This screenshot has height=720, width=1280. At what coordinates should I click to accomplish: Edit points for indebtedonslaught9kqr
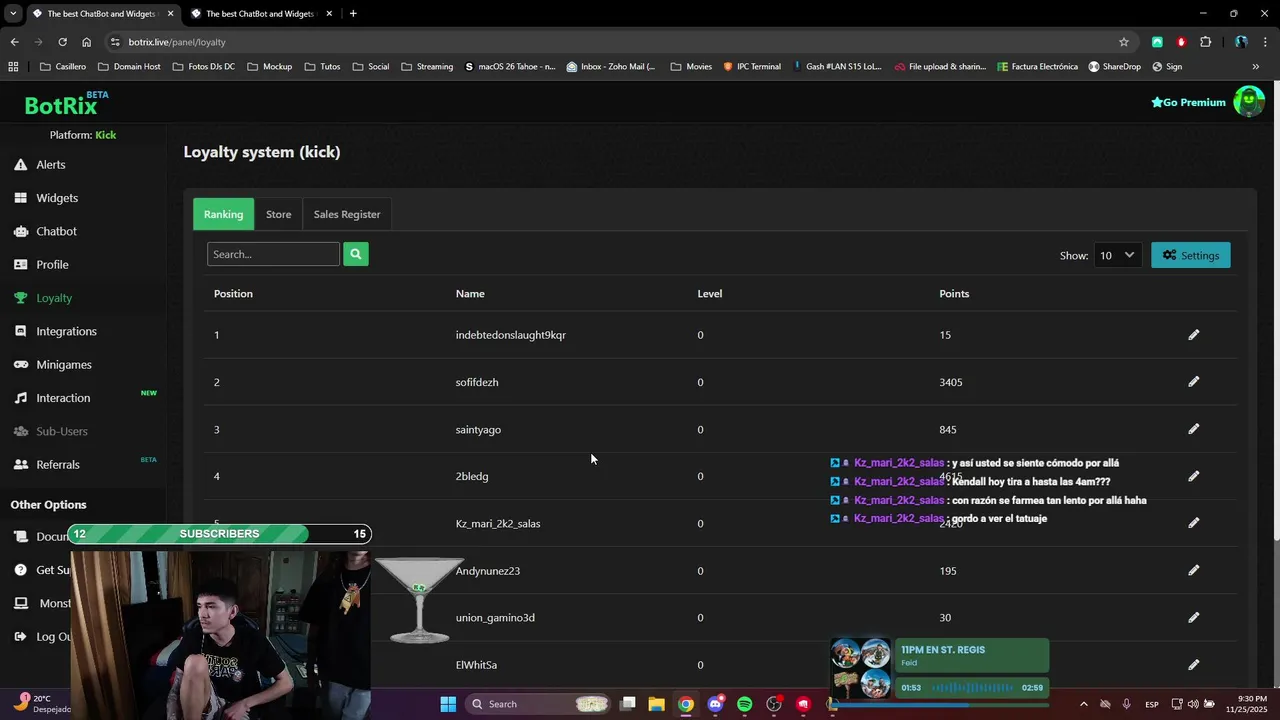point(1193,335)
